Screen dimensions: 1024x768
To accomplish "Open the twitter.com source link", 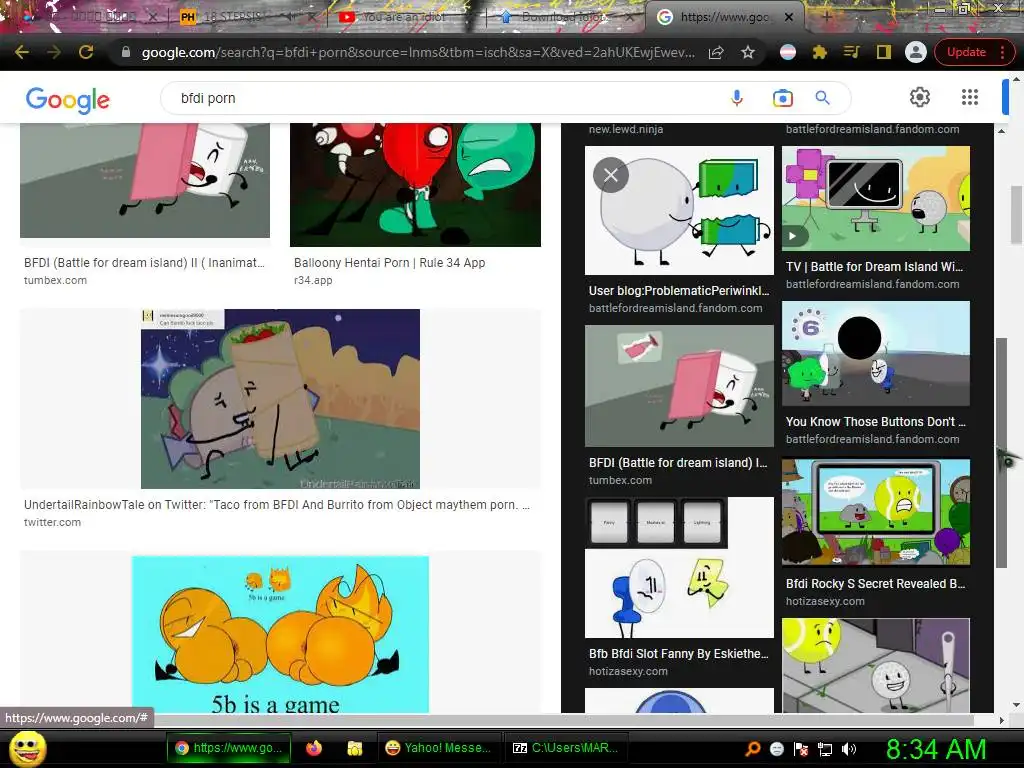I will pyautogui.click(x=52, y=522).
